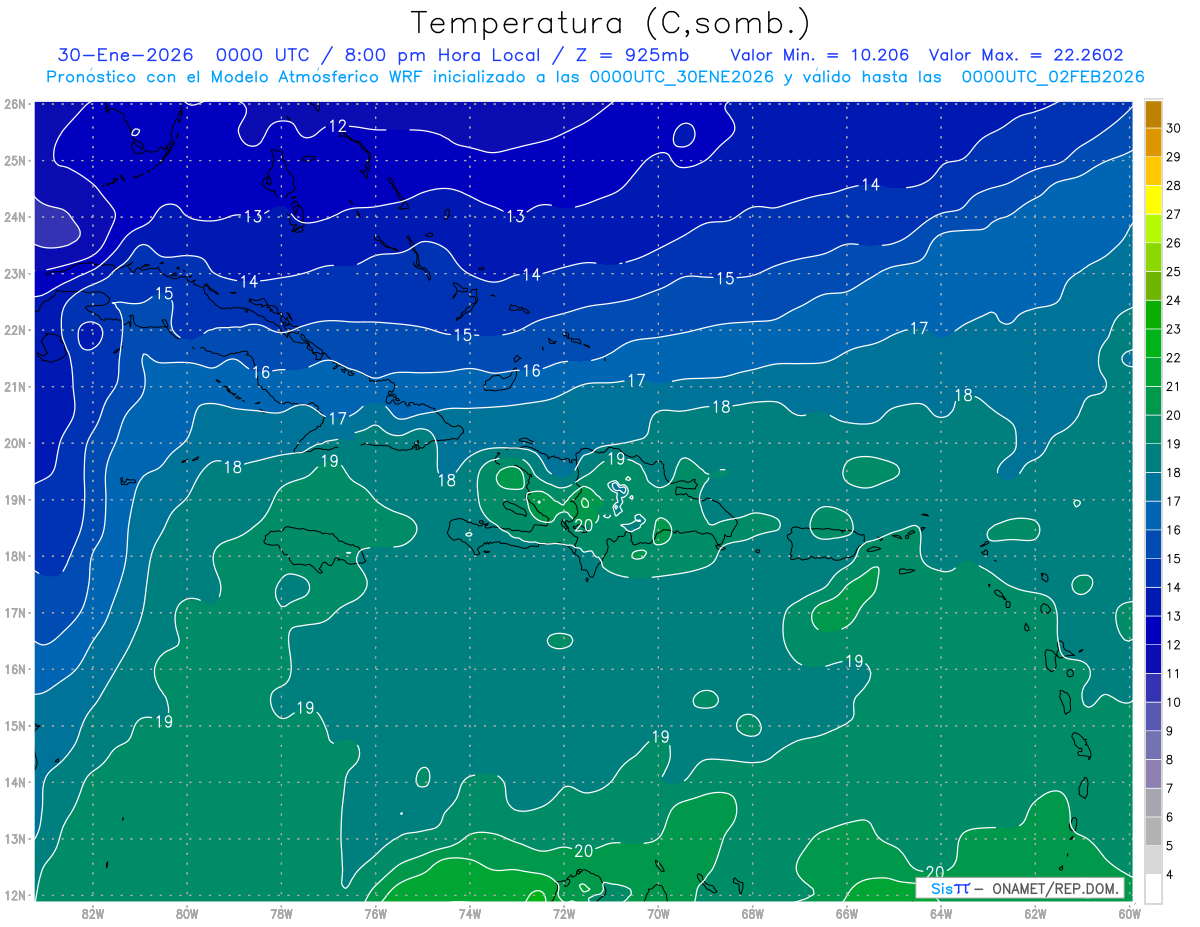Click the "66W" longitude label
1200x927 pixels.
click(x=846, y=913)
